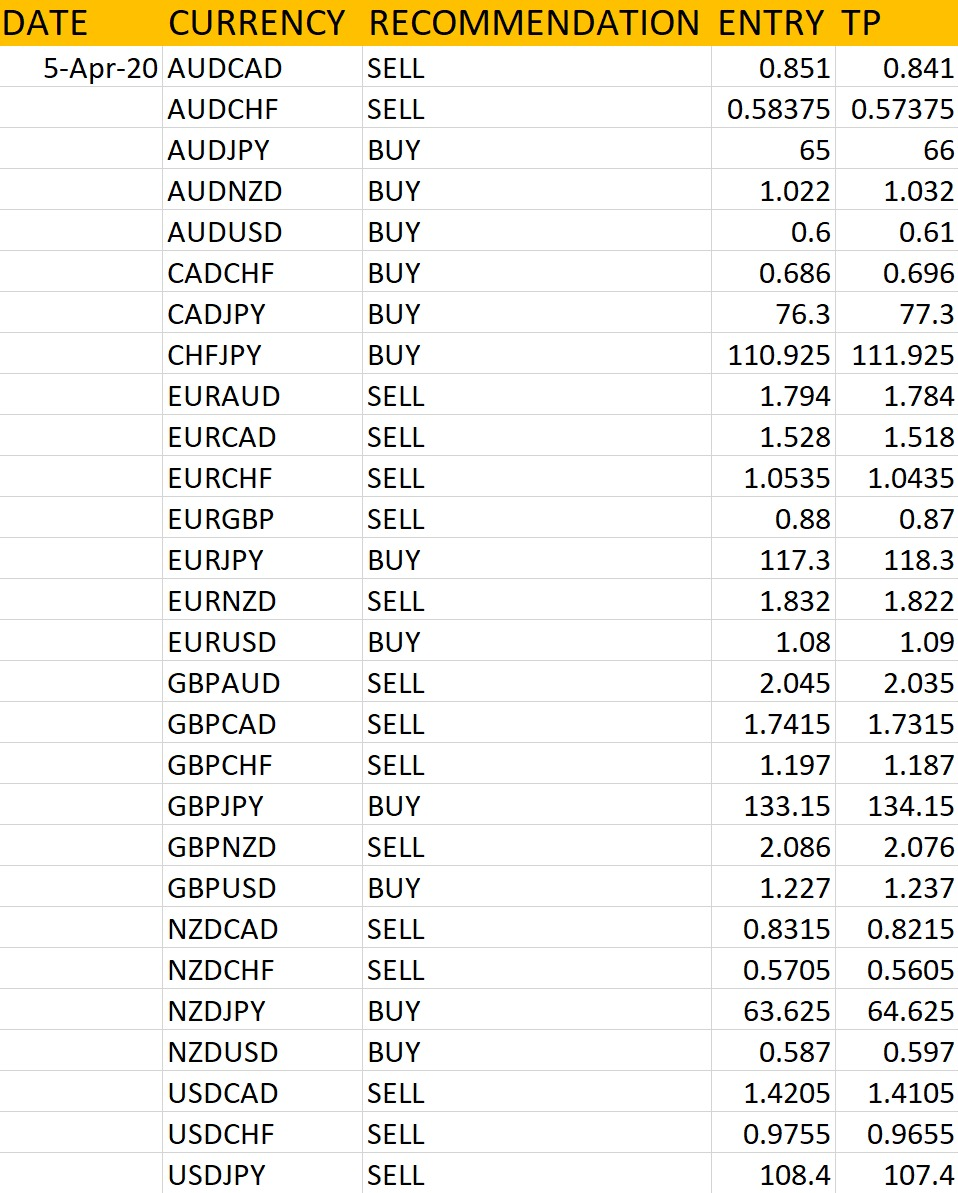
Task: Click the GBPAUD SELL cell
Action: point(536,683)
